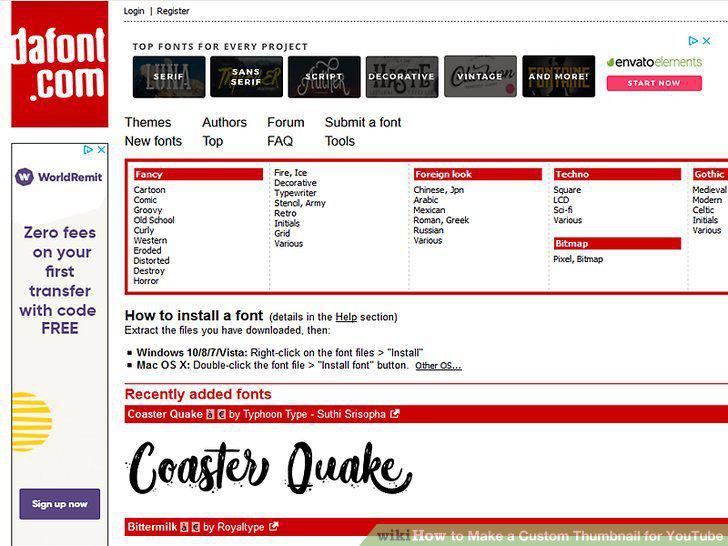Screen dimensions: 728x546
Task: Open the Arabic font category
Action: [x=425, y=200]
